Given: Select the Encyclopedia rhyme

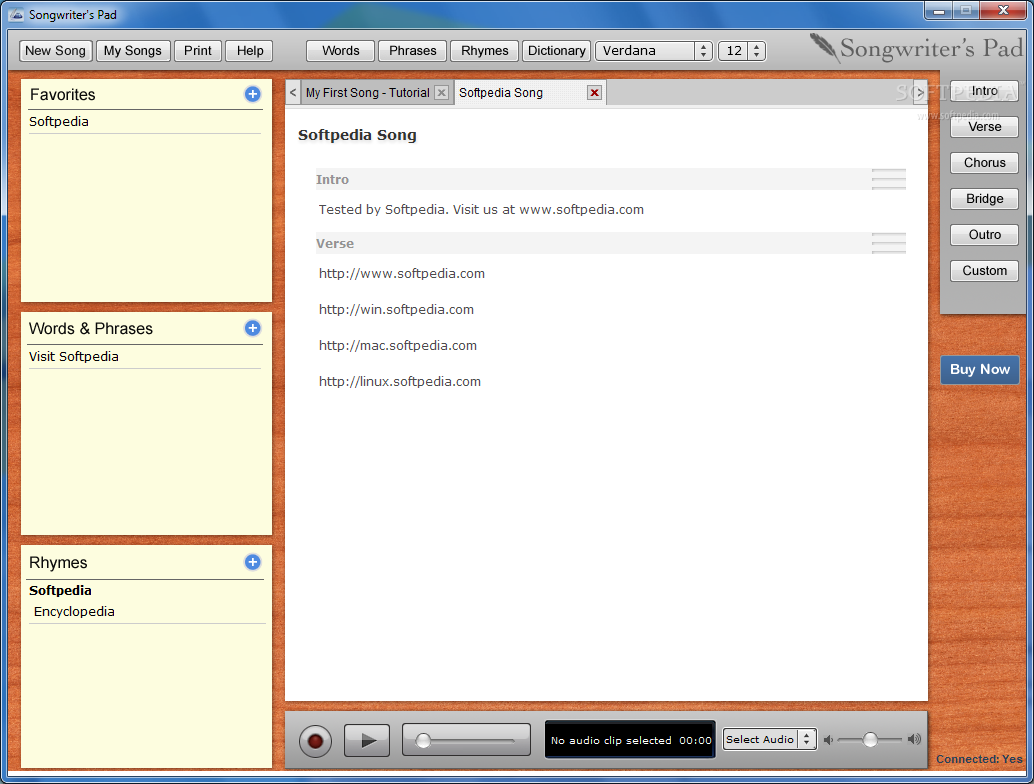Looking at the screenshot, I should point(74,611).
